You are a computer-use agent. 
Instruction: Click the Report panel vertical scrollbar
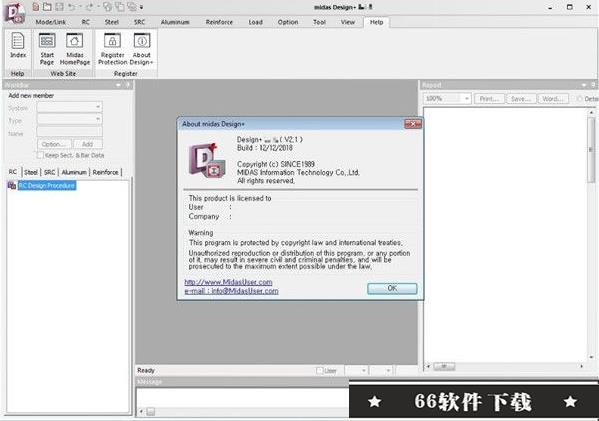coord(591,149)
